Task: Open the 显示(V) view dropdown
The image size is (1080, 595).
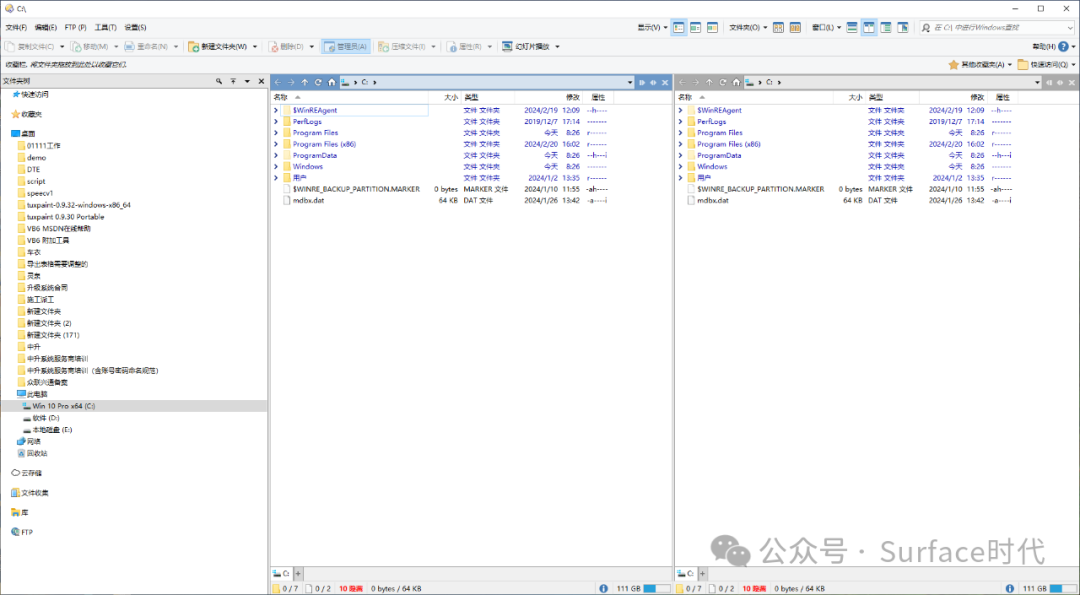Action: [652, 27]
